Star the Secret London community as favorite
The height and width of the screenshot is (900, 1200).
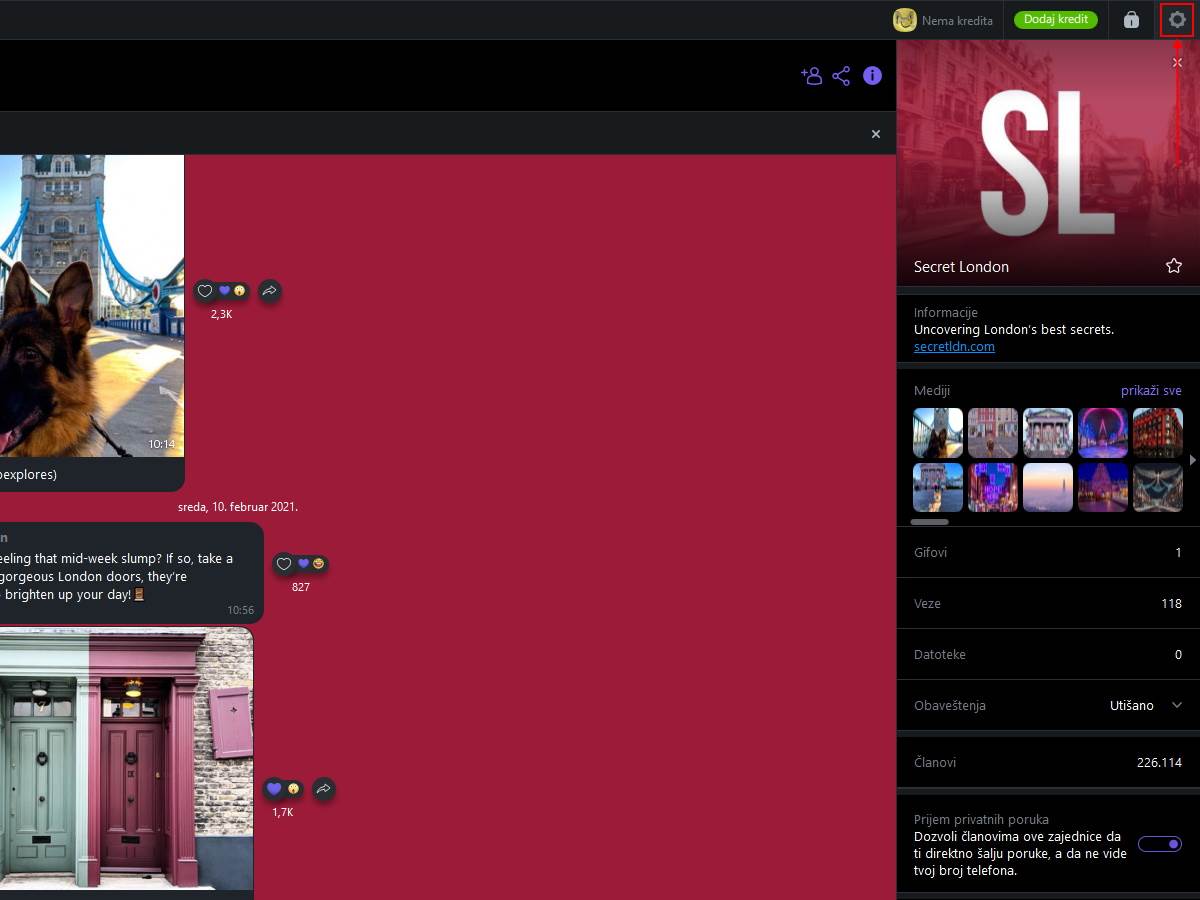(x=1173, y=266)
